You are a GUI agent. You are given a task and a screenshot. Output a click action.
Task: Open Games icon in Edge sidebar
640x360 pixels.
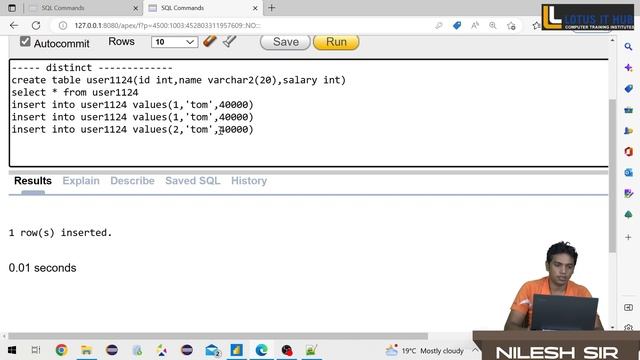[x=628, y=131]
